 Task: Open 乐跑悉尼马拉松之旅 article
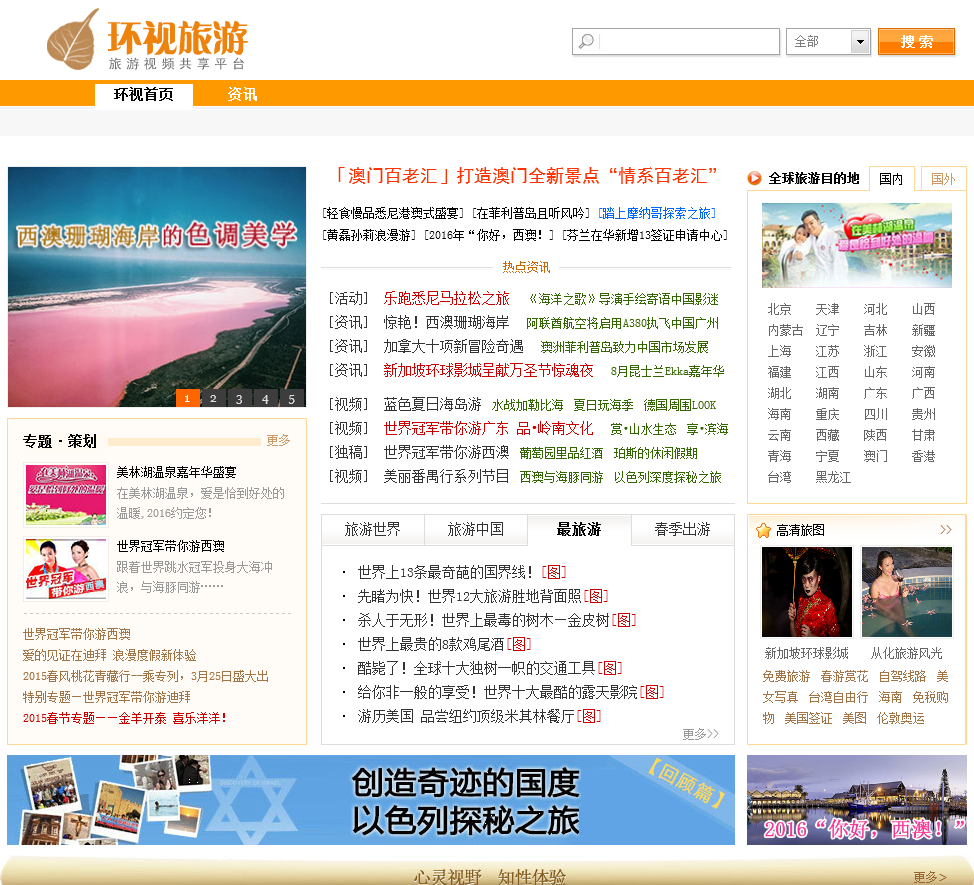pyautogui.click(x=446, y=299)
